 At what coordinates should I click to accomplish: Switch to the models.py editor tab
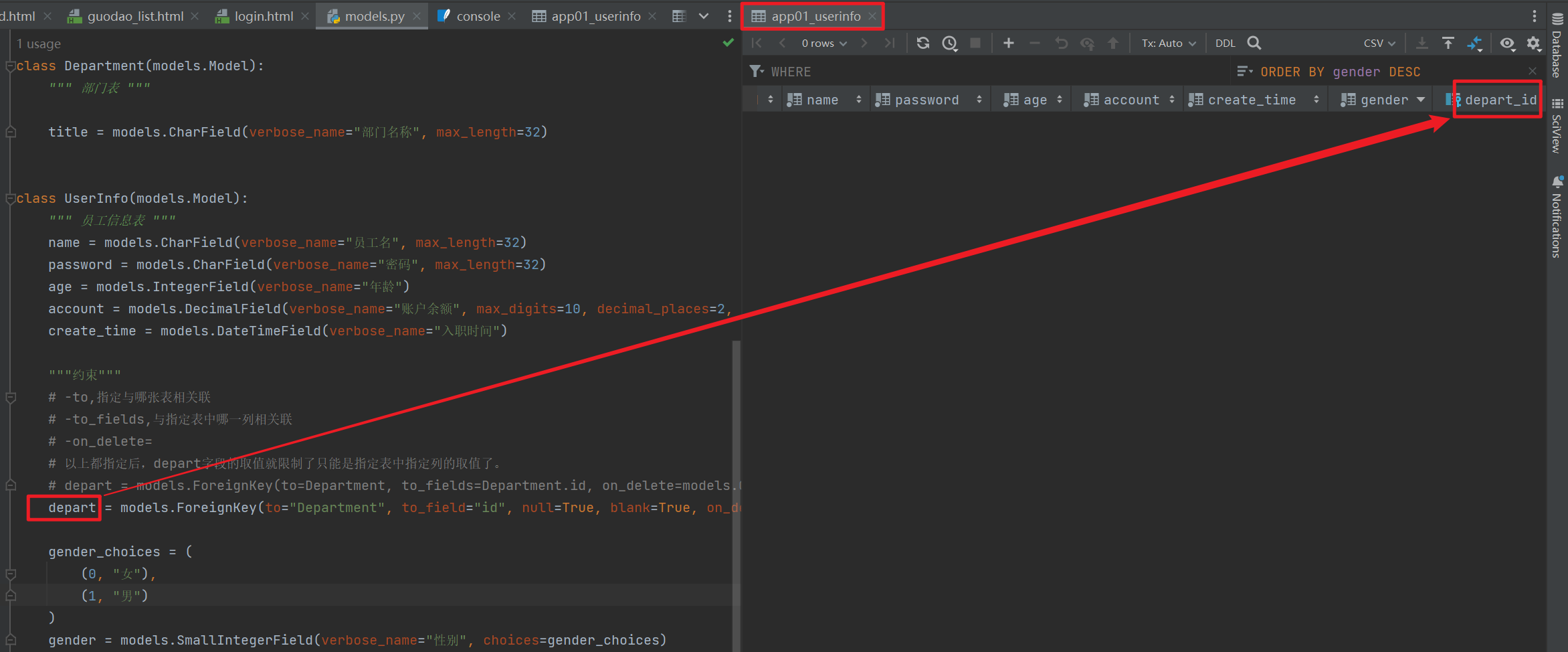tap(374, 16)
